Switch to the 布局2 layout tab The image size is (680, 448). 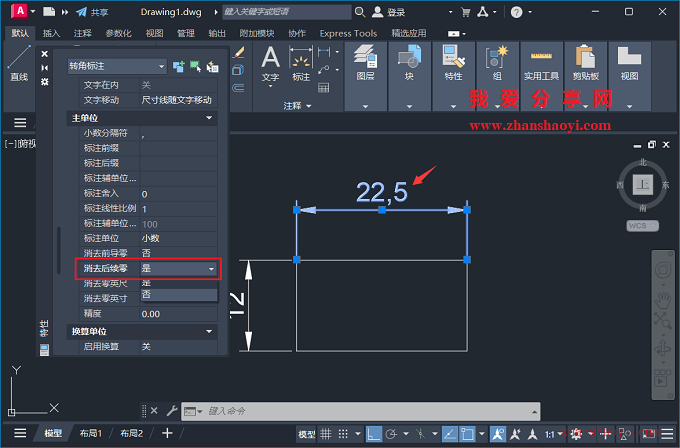coord(131,433)
